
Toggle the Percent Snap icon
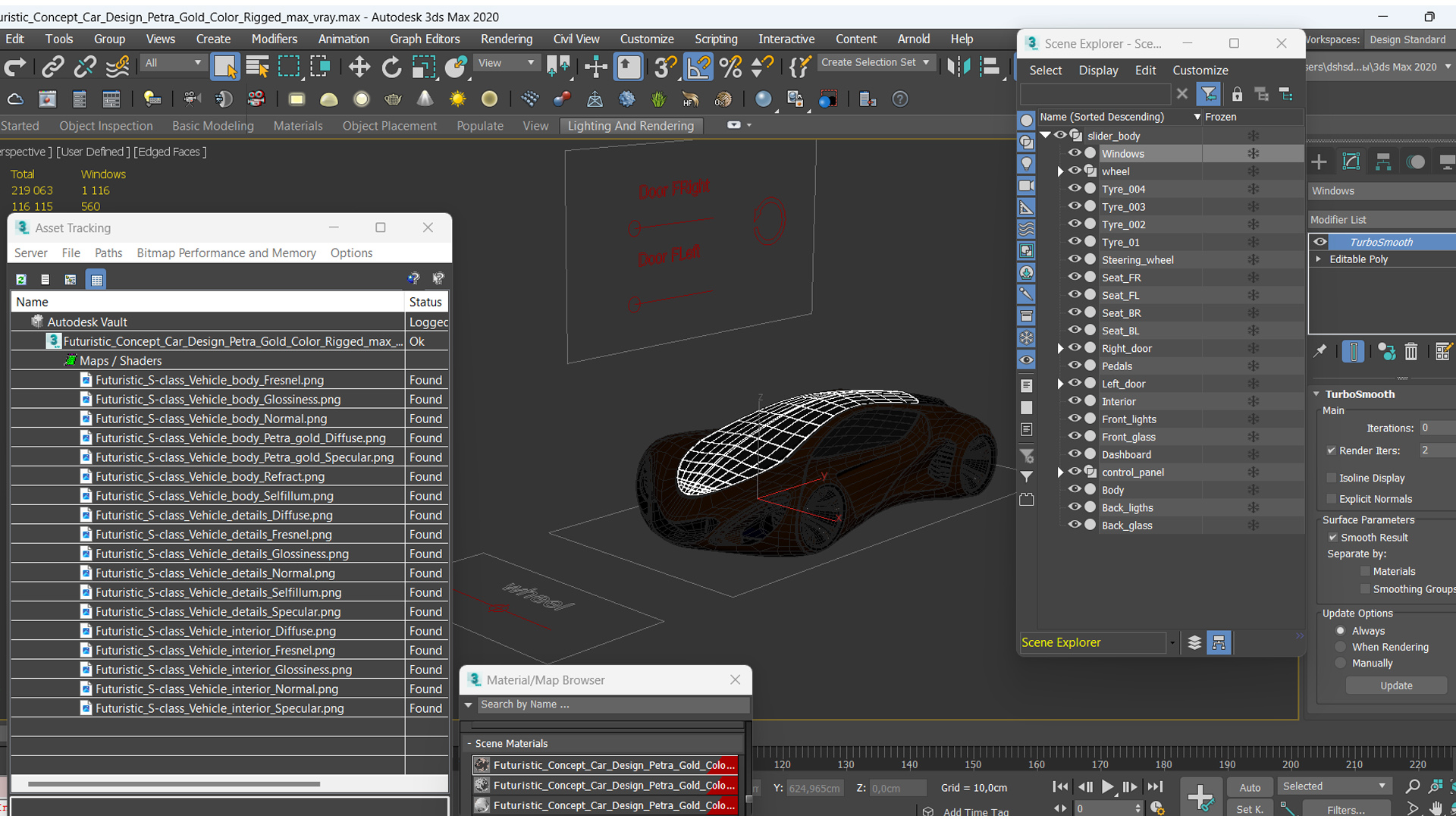[730, 67]
